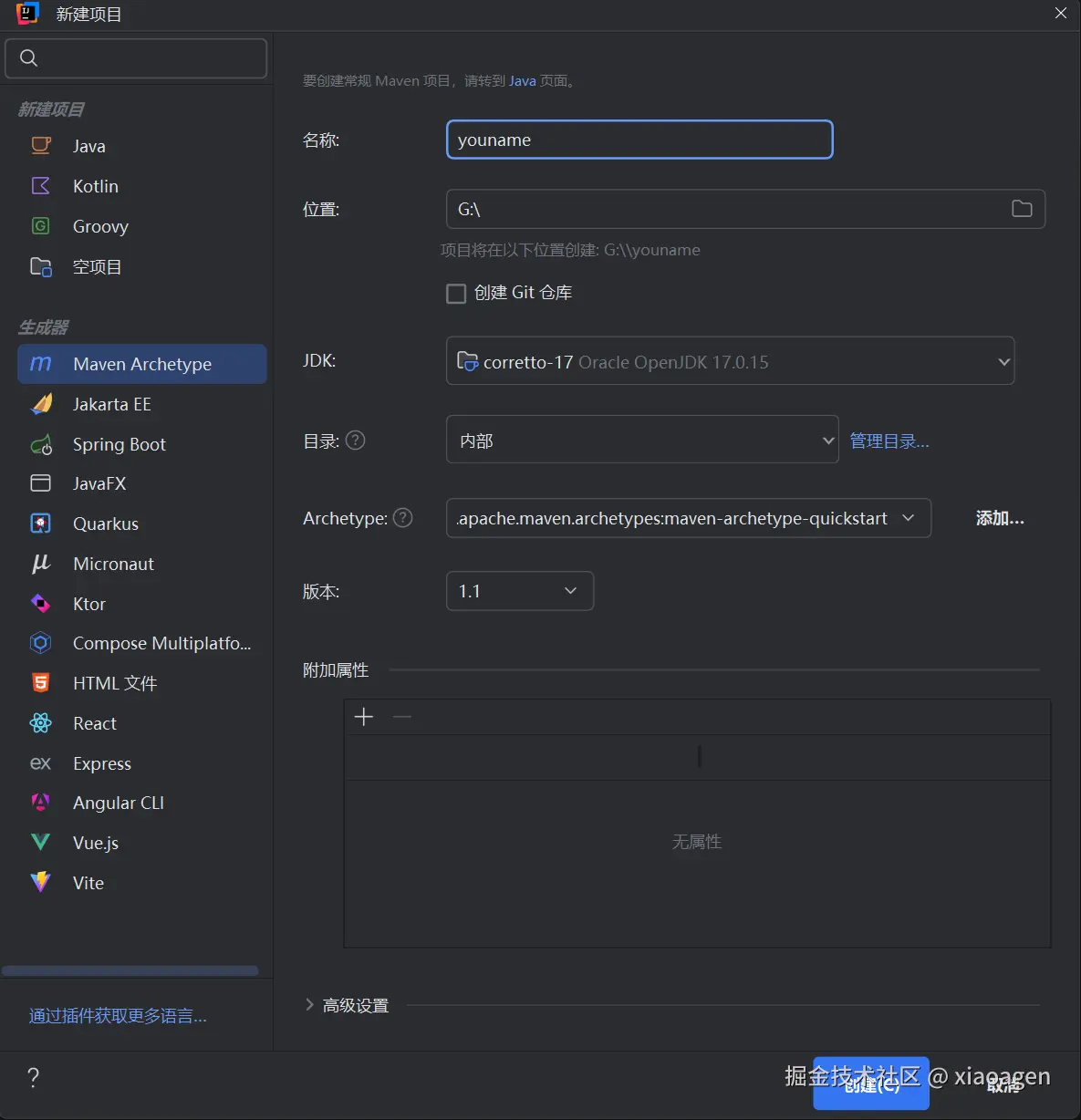Click the blue 创建 button
This screenshot has height=1120, width=1081.
[x=871, y=1083]
